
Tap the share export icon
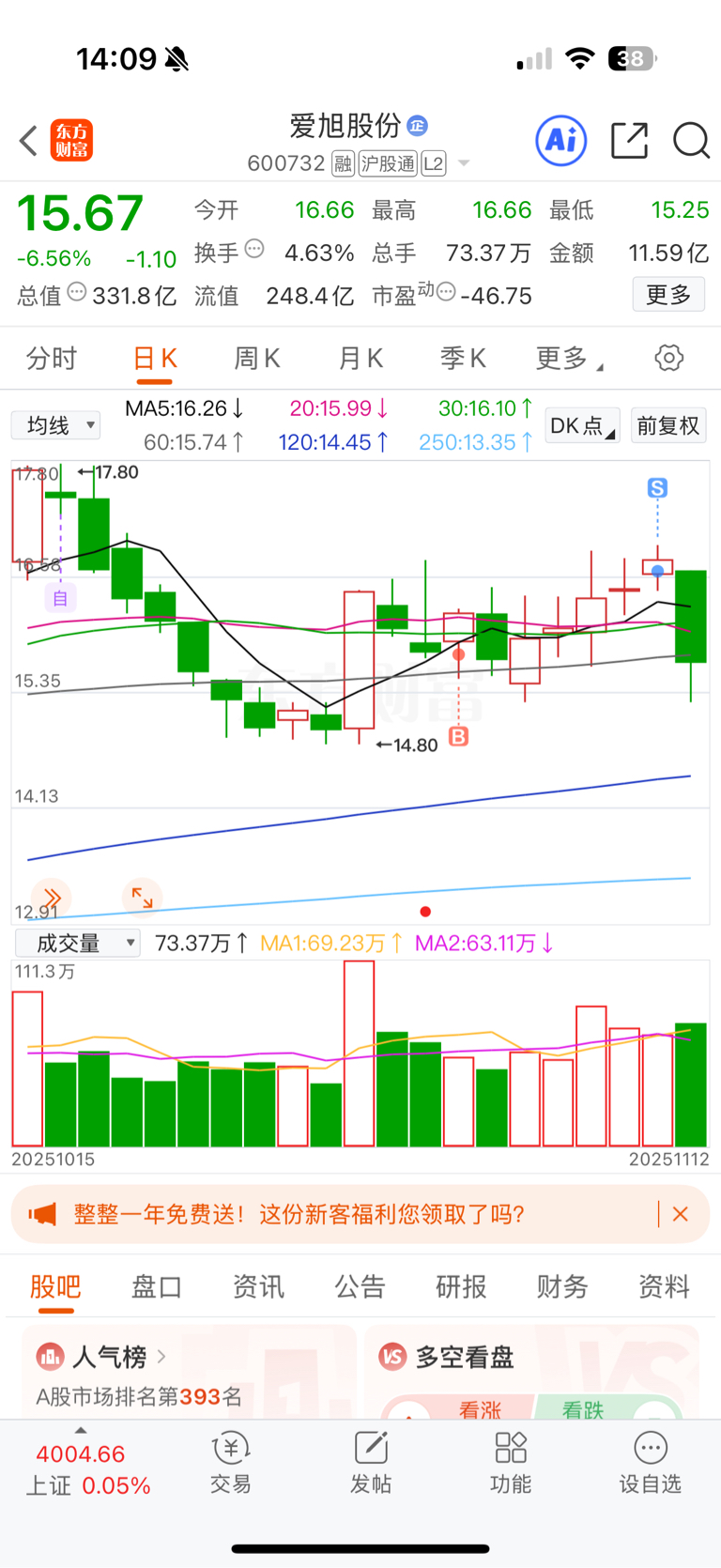[629, 141]
